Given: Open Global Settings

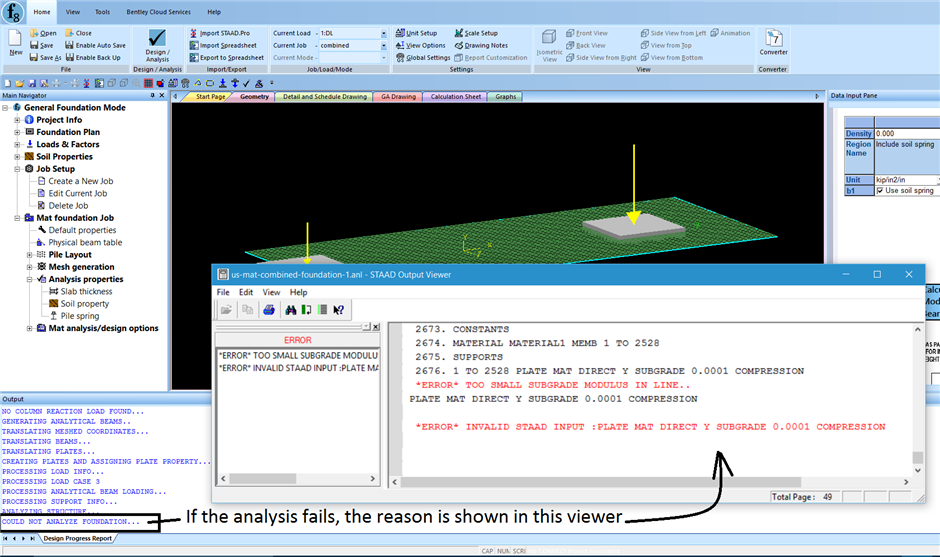Looking at the screenshot, I should [423, 58].
